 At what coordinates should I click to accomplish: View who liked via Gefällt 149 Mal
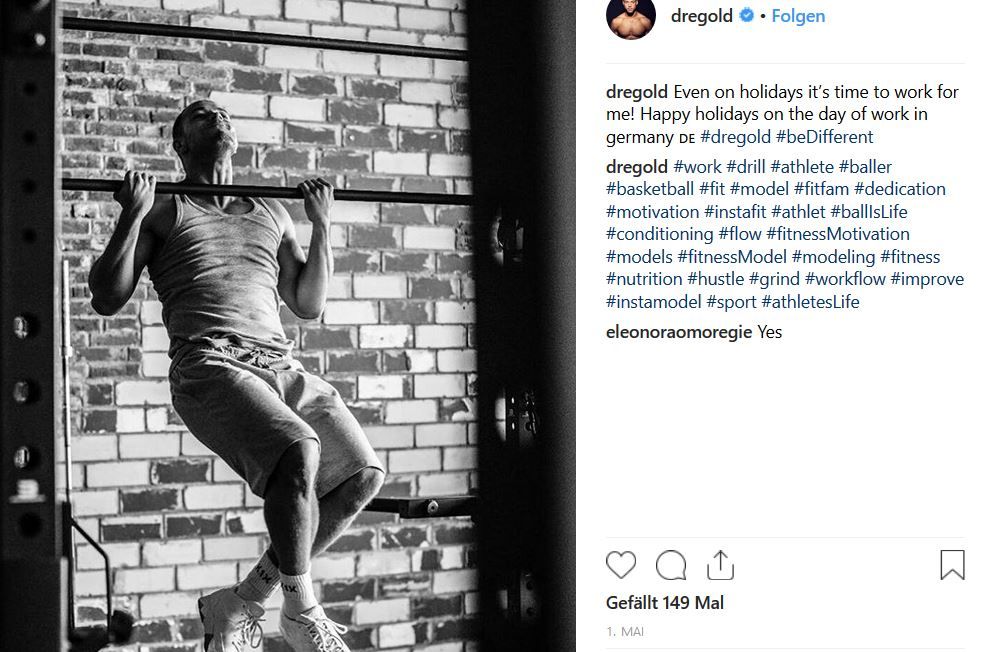point(664,603)
